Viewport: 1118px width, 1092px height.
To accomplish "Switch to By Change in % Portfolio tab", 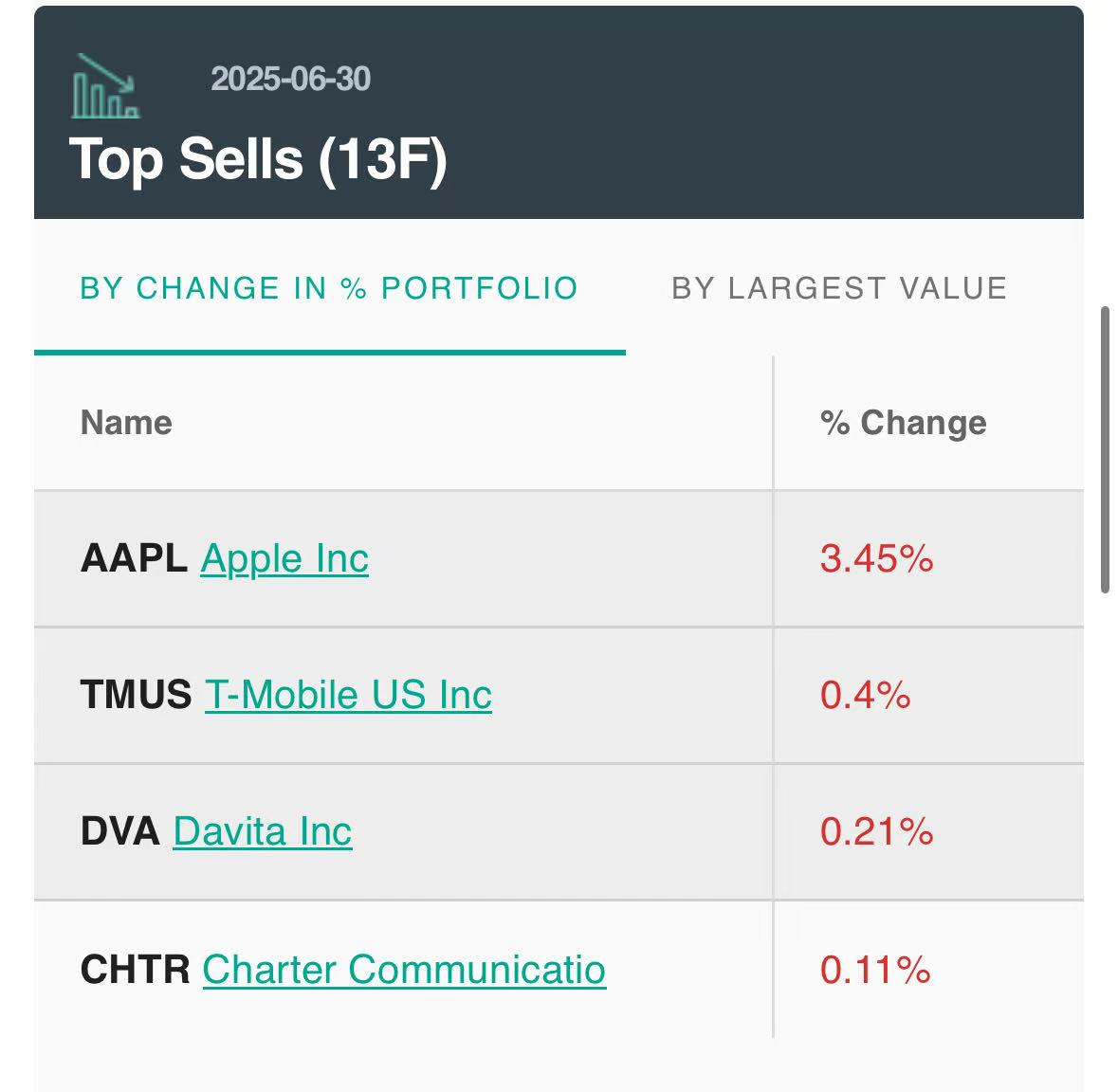I will click(329, 288).
